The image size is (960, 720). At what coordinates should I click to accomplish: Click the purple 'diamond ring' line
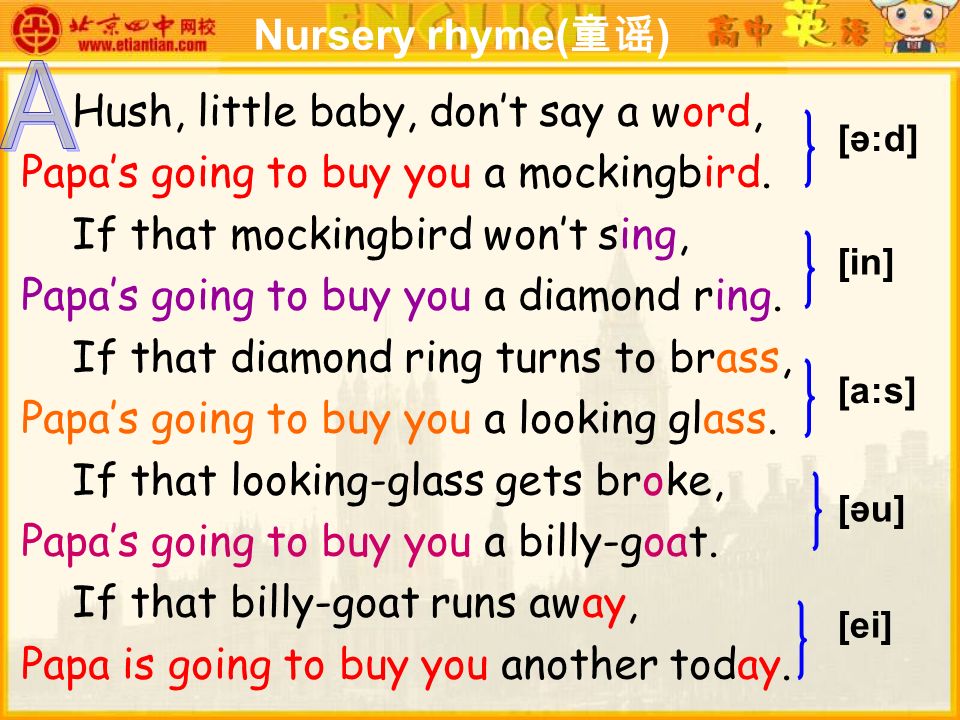click(x=402, y=296)
